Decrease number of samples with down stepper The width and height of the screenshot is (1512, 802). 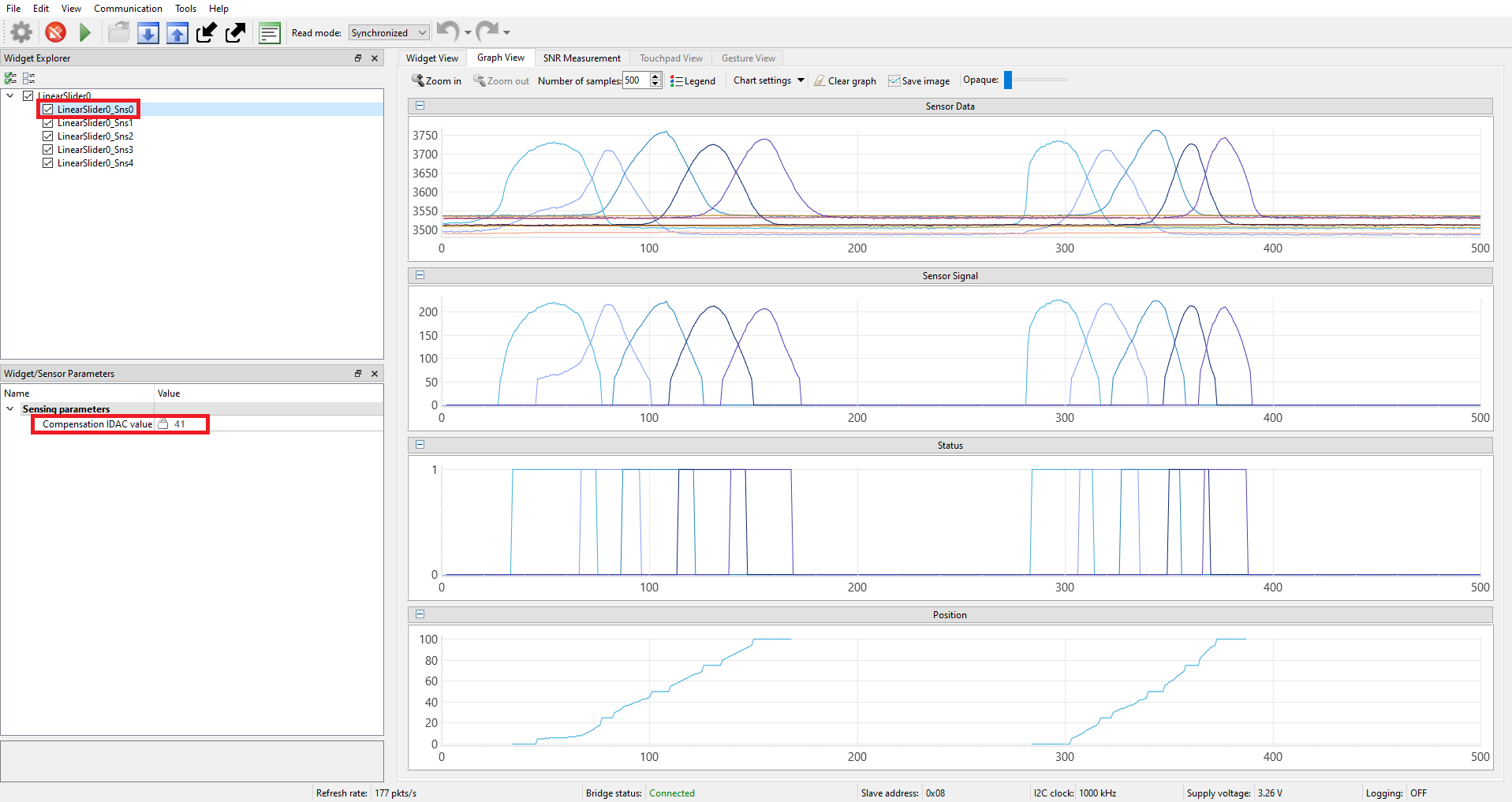(655, 84)
